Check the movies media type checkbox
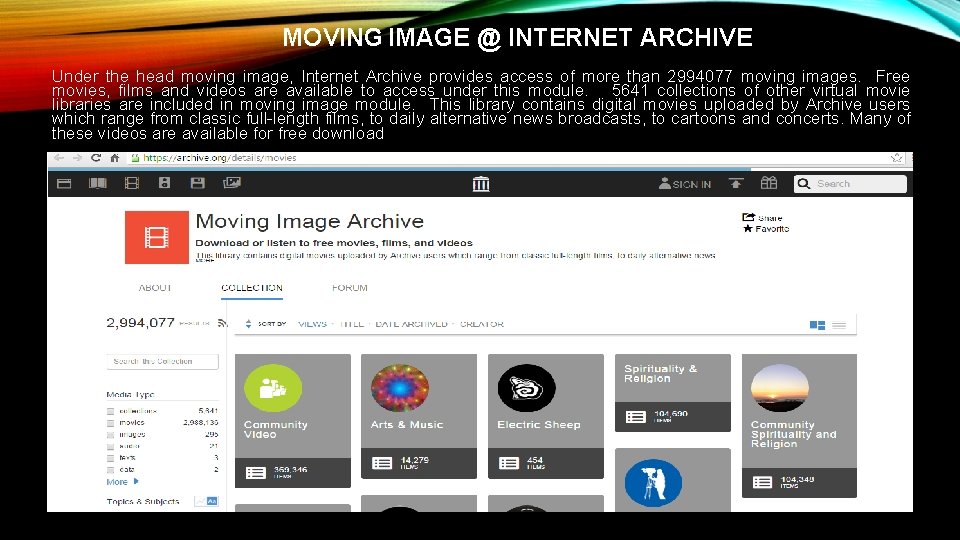The image size is (960, 540). tap(110, 423)
